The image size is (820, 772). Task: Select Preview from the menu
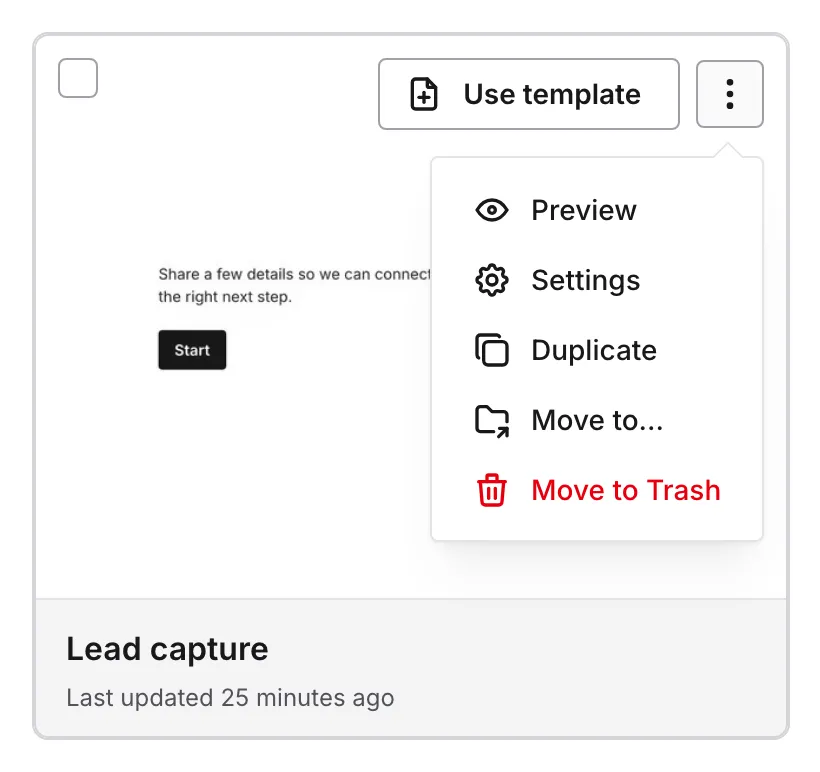pos(597,210)
